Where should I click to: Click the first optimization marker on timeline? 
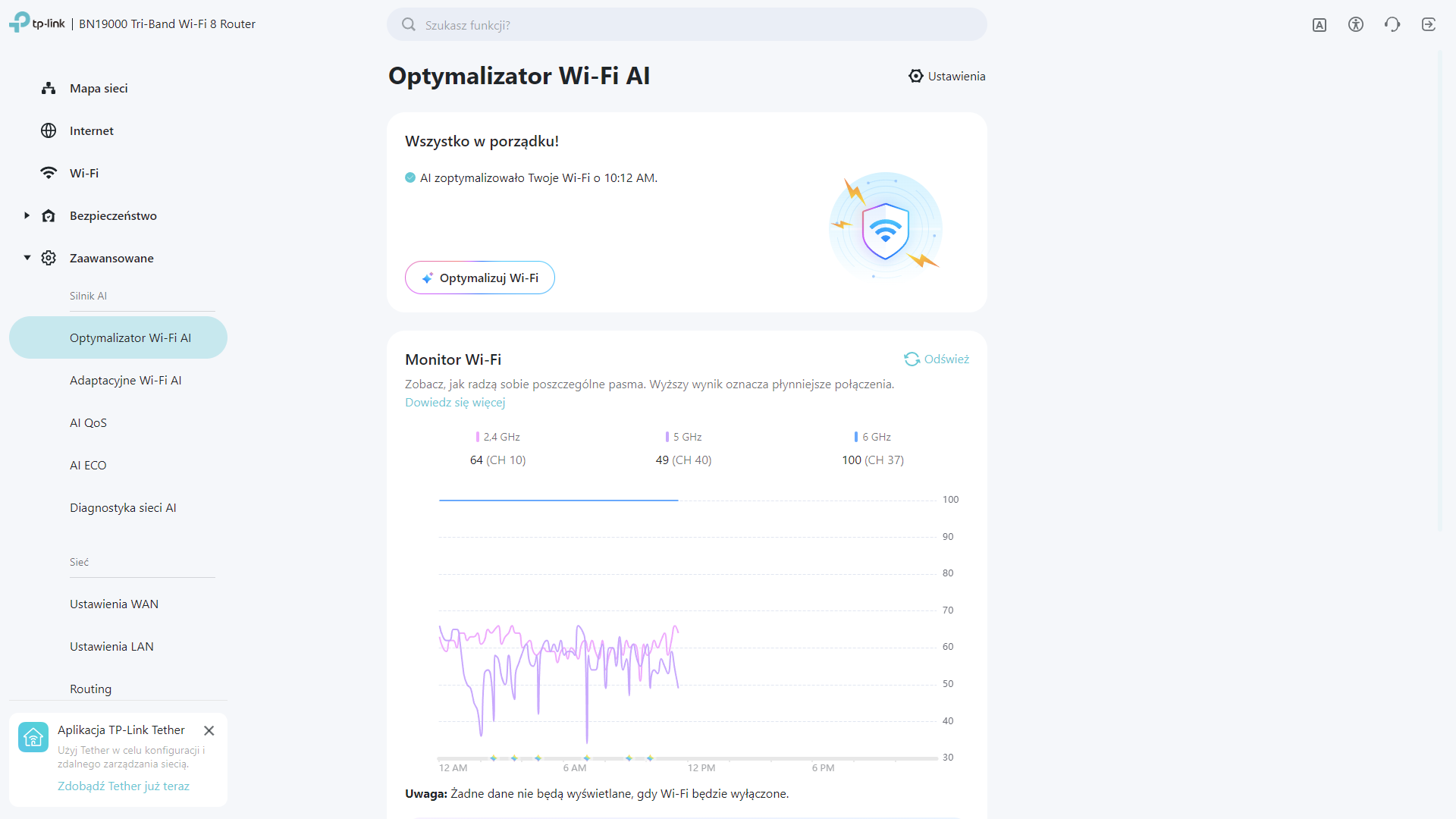(x=493, y=758)
